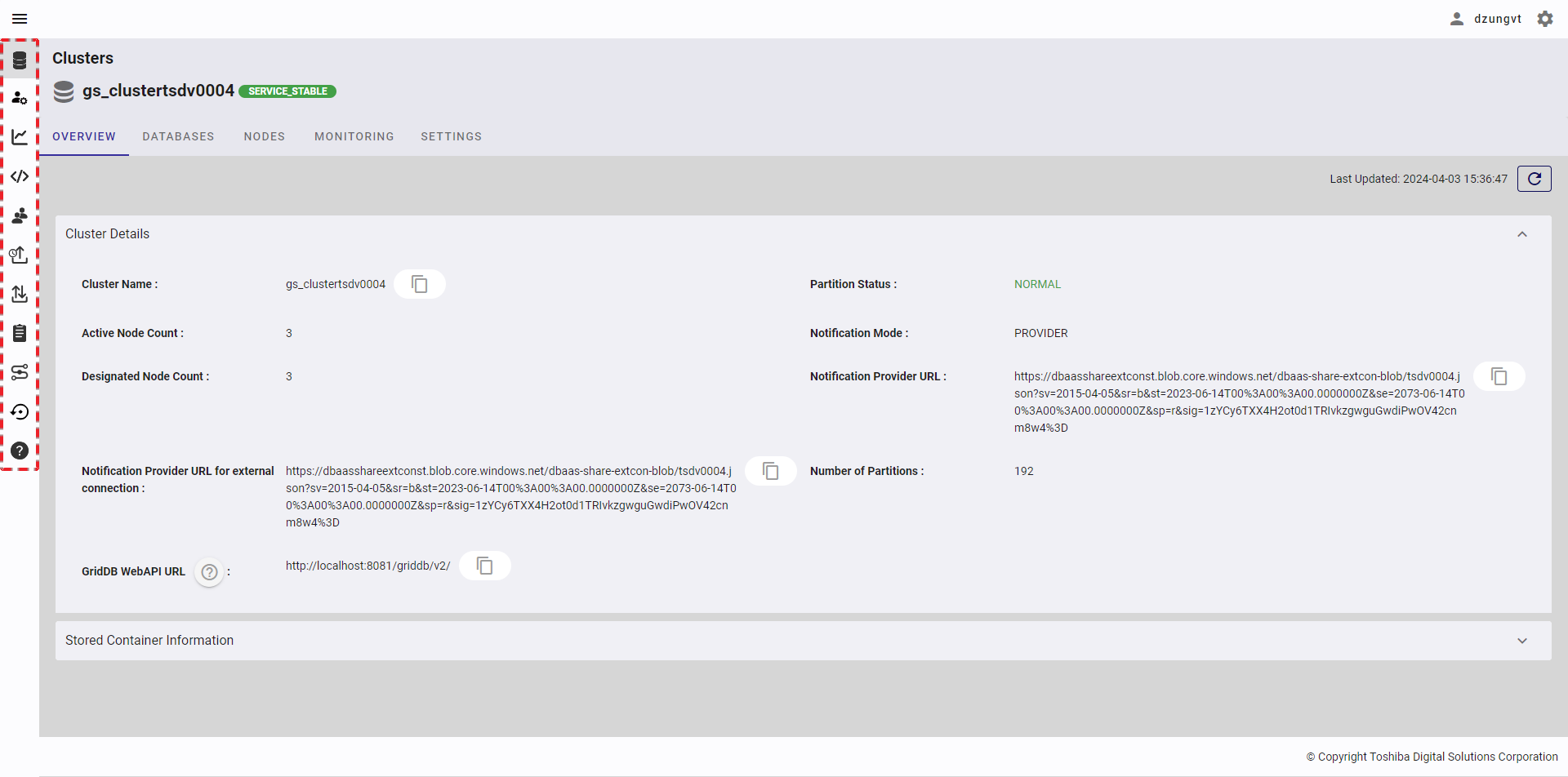
Task: Switch to the Databases tab
Action: (178, 136)
